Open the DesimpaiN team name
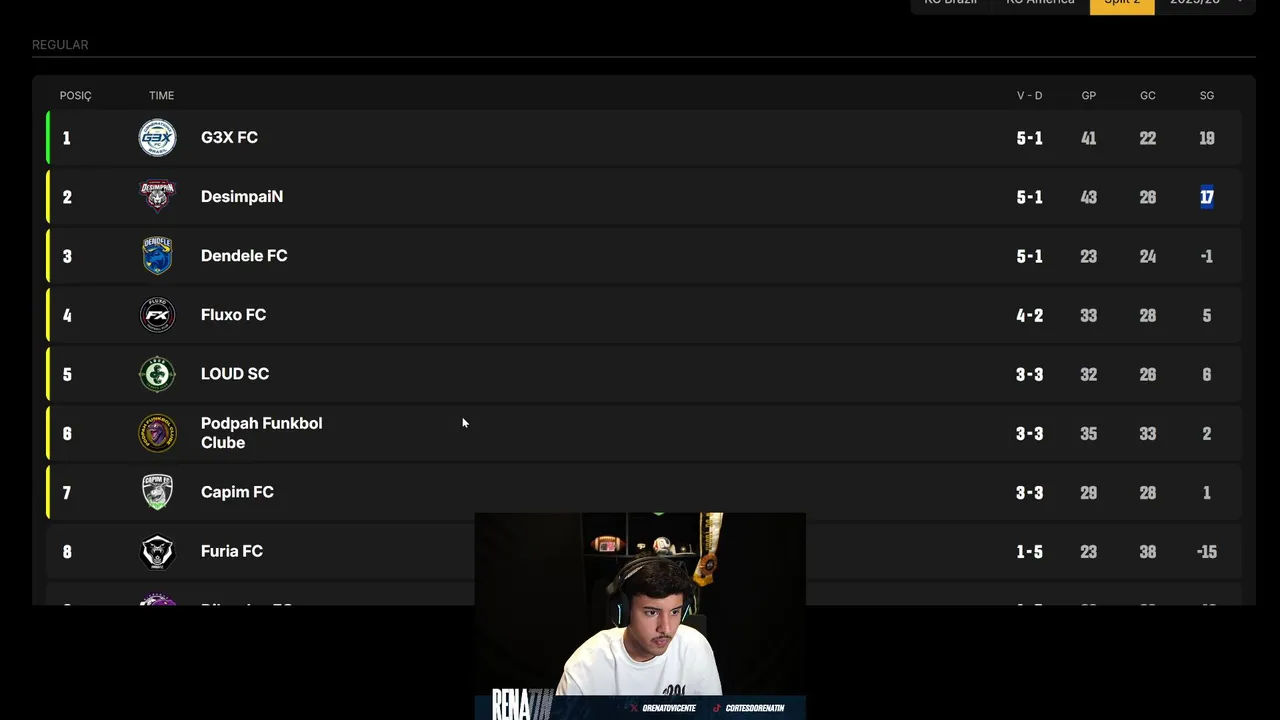This screenshot has height=720, width=1280. tap(242, 197)
